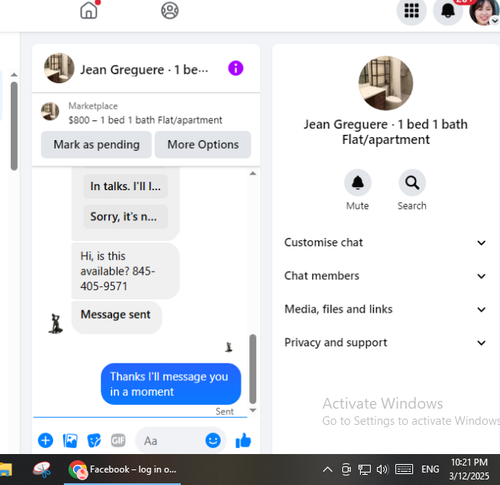Viewport: 500px width, 485px height.
Task: Open the Groups circle icon in top bar
Action: 170,10
